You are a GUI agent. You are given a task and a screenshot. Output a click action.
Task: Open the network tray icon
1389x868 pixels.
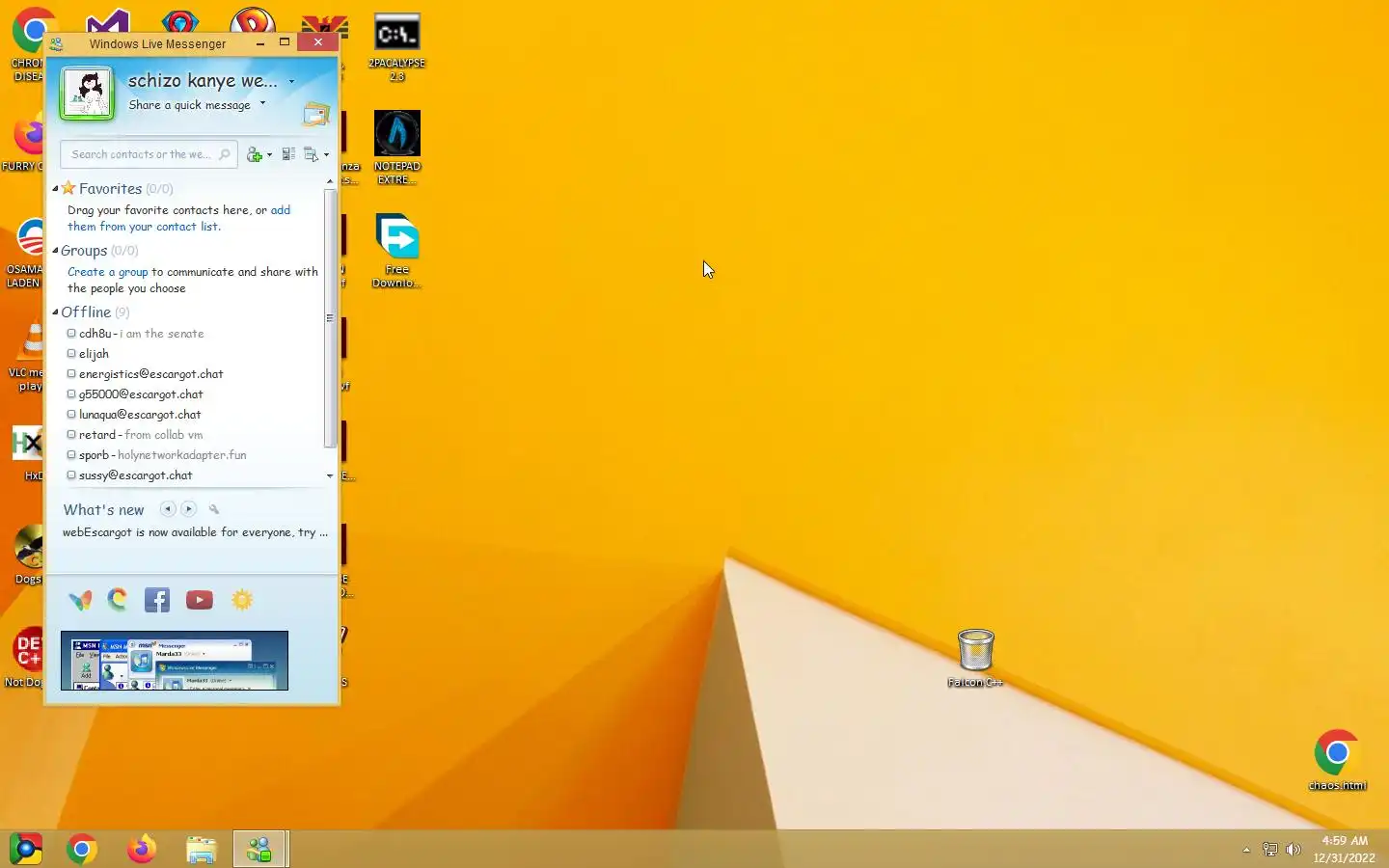click(x=1270, y=850)
